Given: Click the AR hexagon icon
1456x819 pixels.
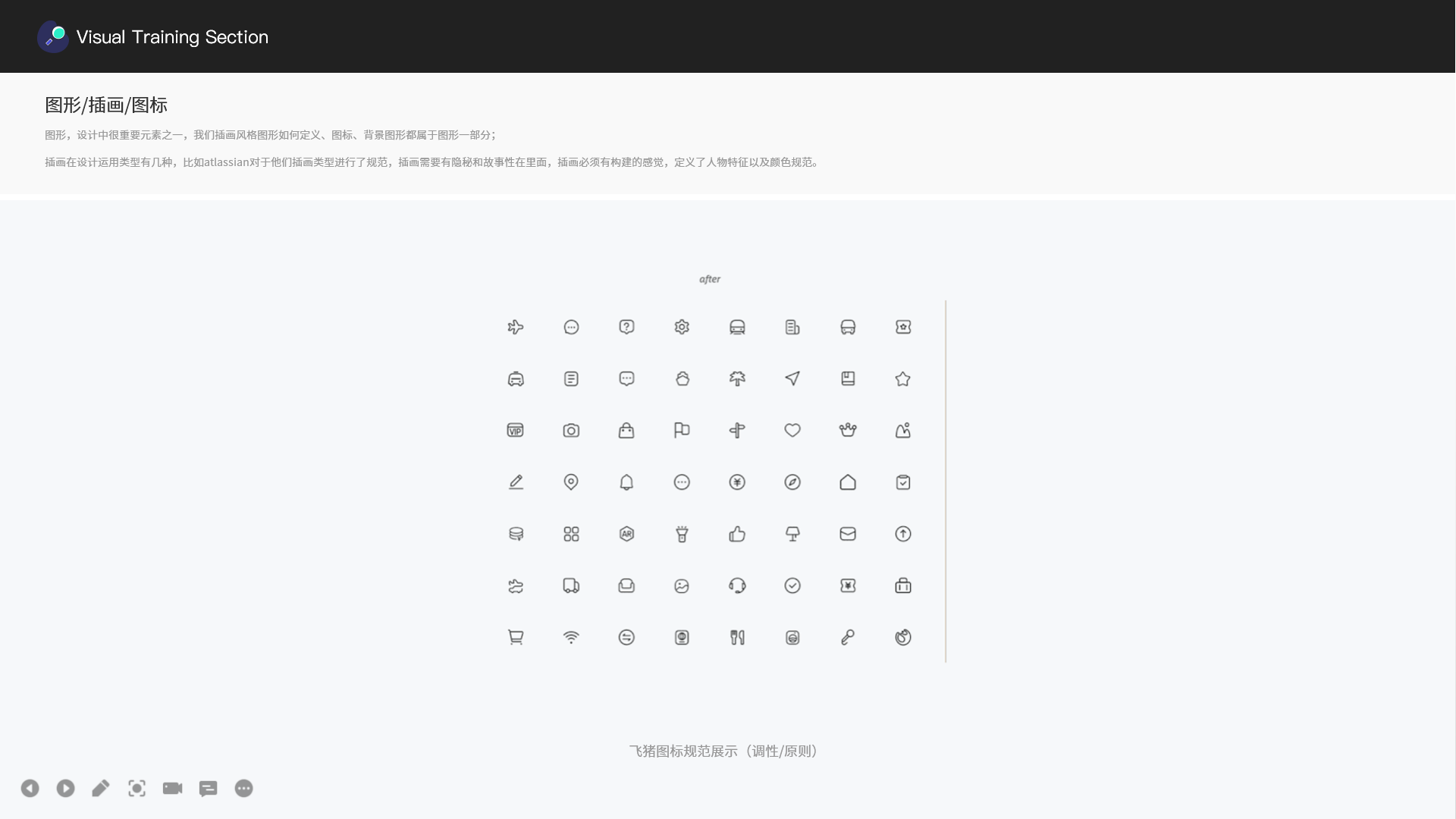Looking at the screenshot, I should (626, 534).
